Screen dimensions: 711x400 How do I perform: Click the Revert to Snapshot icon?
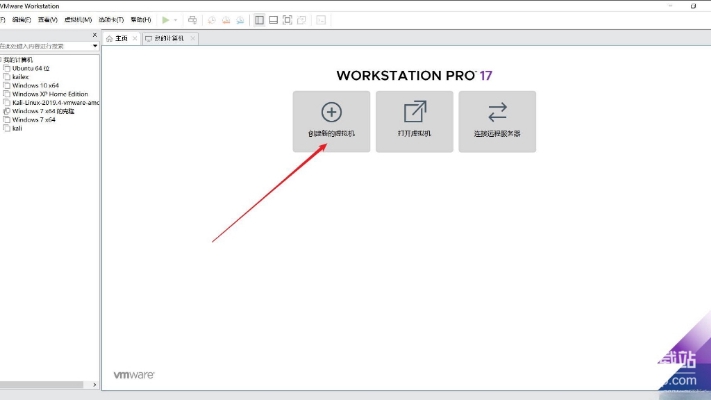click(x=226, y=20)
